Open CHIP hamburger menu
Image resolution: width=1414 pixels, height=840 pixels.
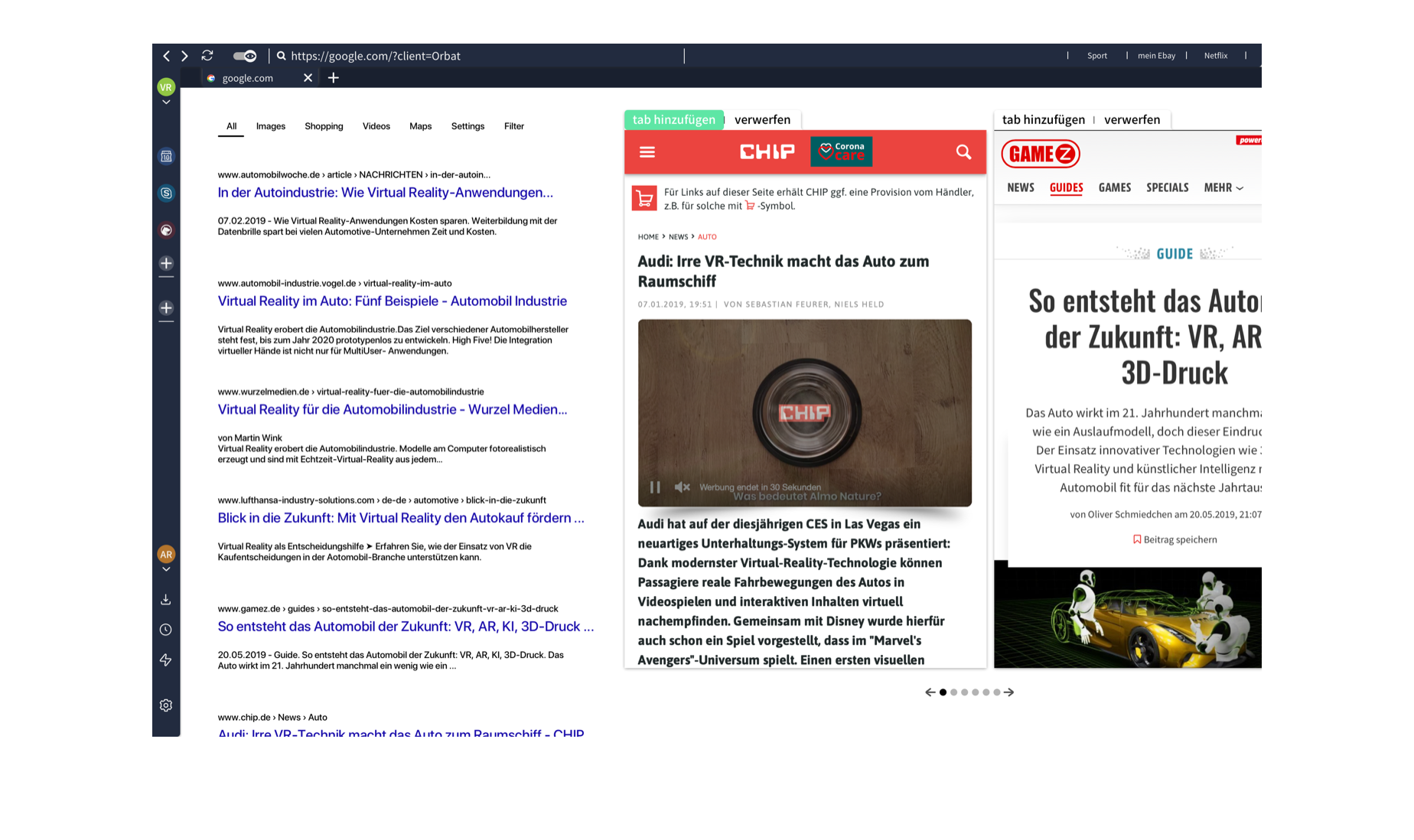[x=647, y=152]
